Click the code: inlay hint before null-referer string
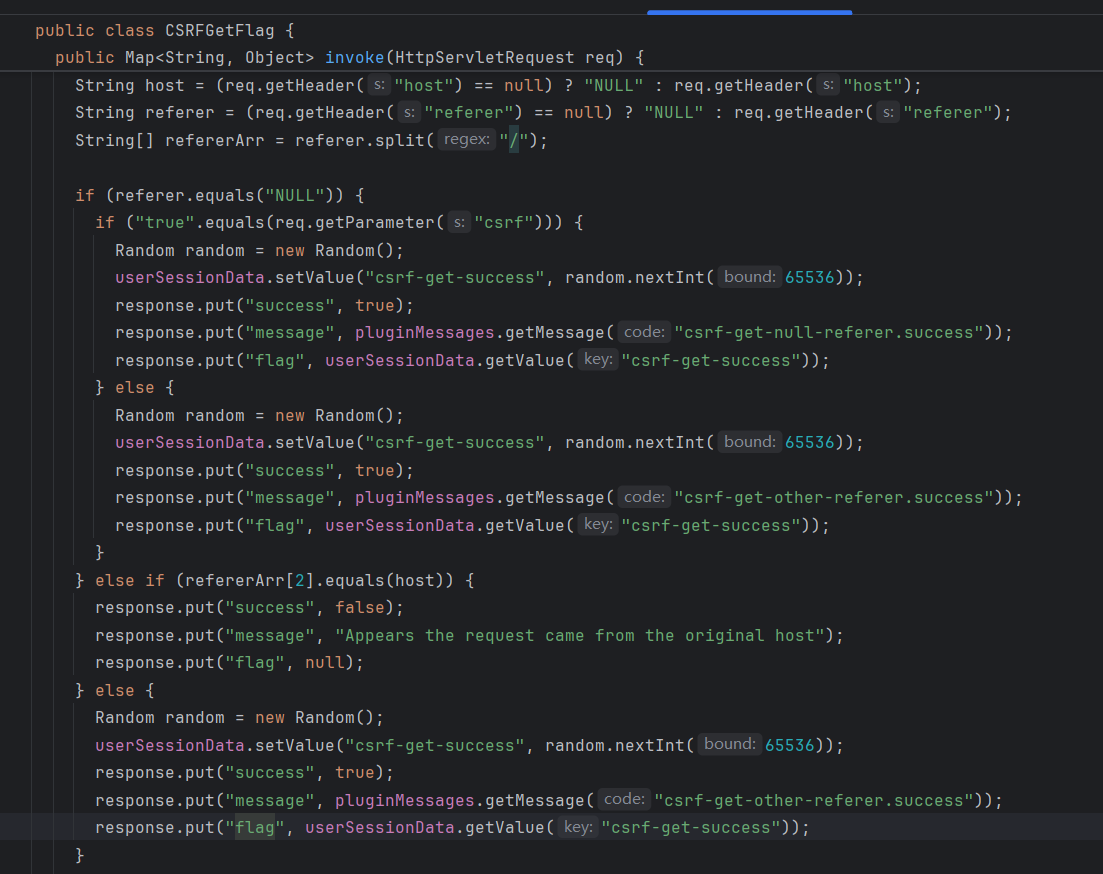Screen dimensions: 1103x874 pos(643,332)
